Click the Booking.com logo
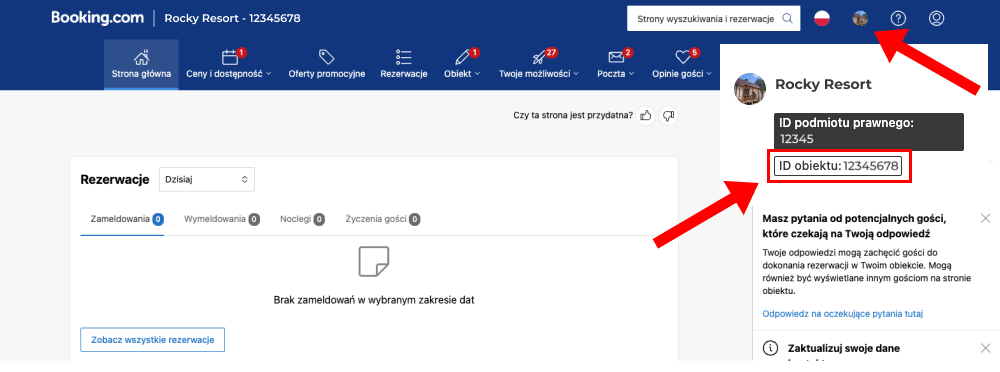Viewport: 1000px width, 372px height. [x=98, y=18]
